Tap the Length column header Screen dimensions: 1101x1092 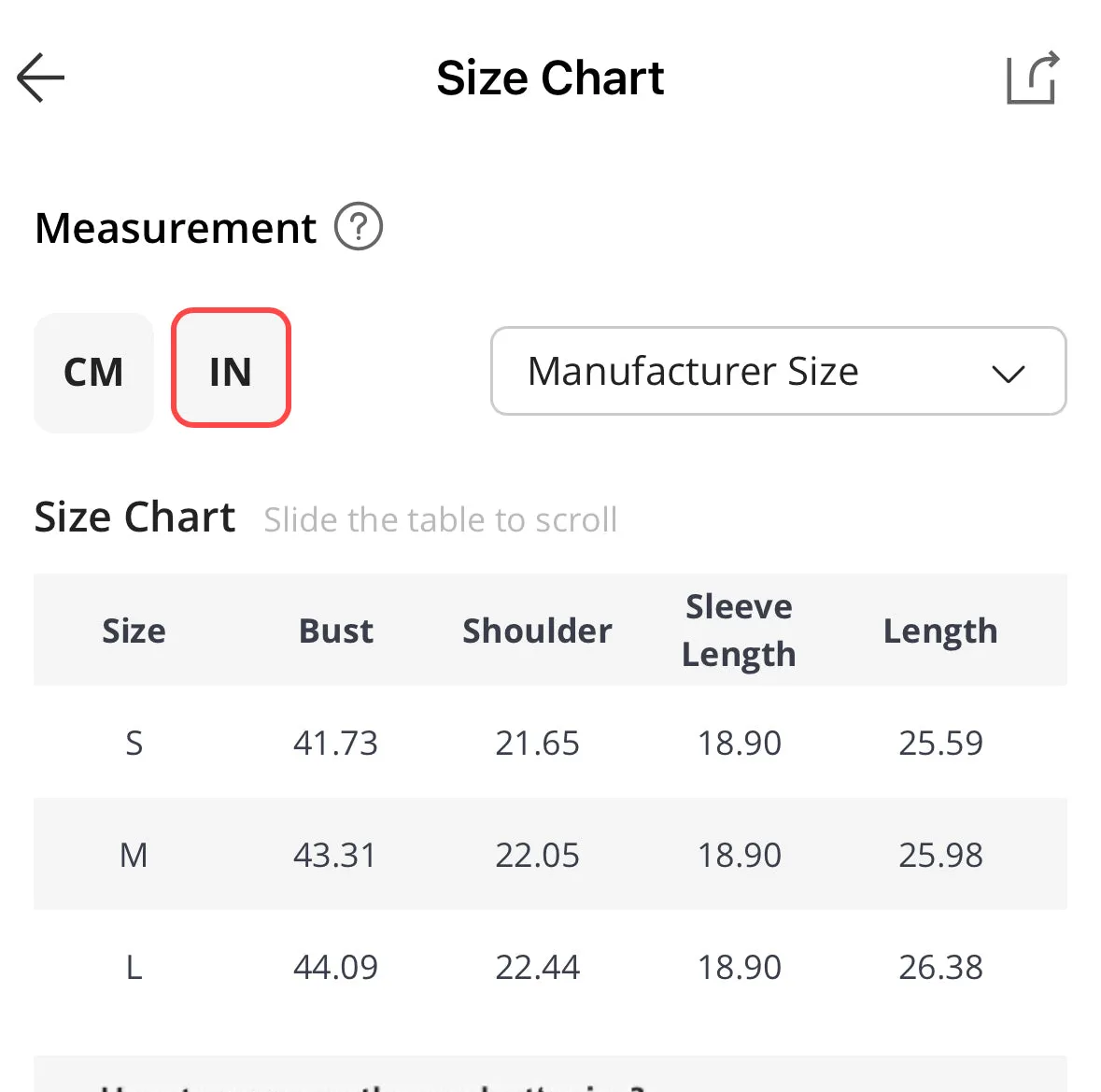(941, 631)
